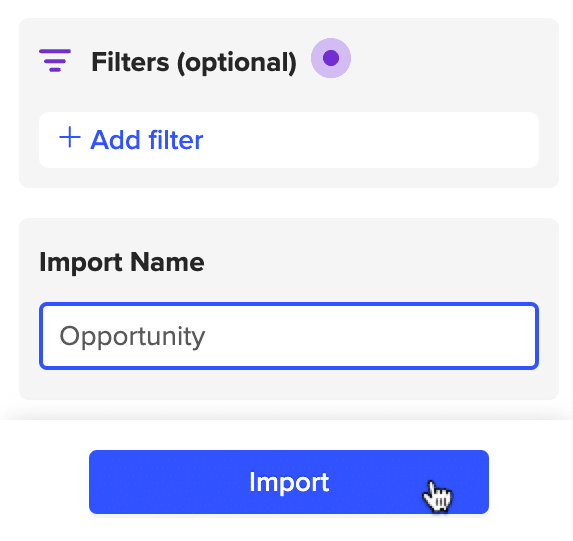Click the purple filter funnel icon
Viewport: 573px width, 541px height.
55,60
